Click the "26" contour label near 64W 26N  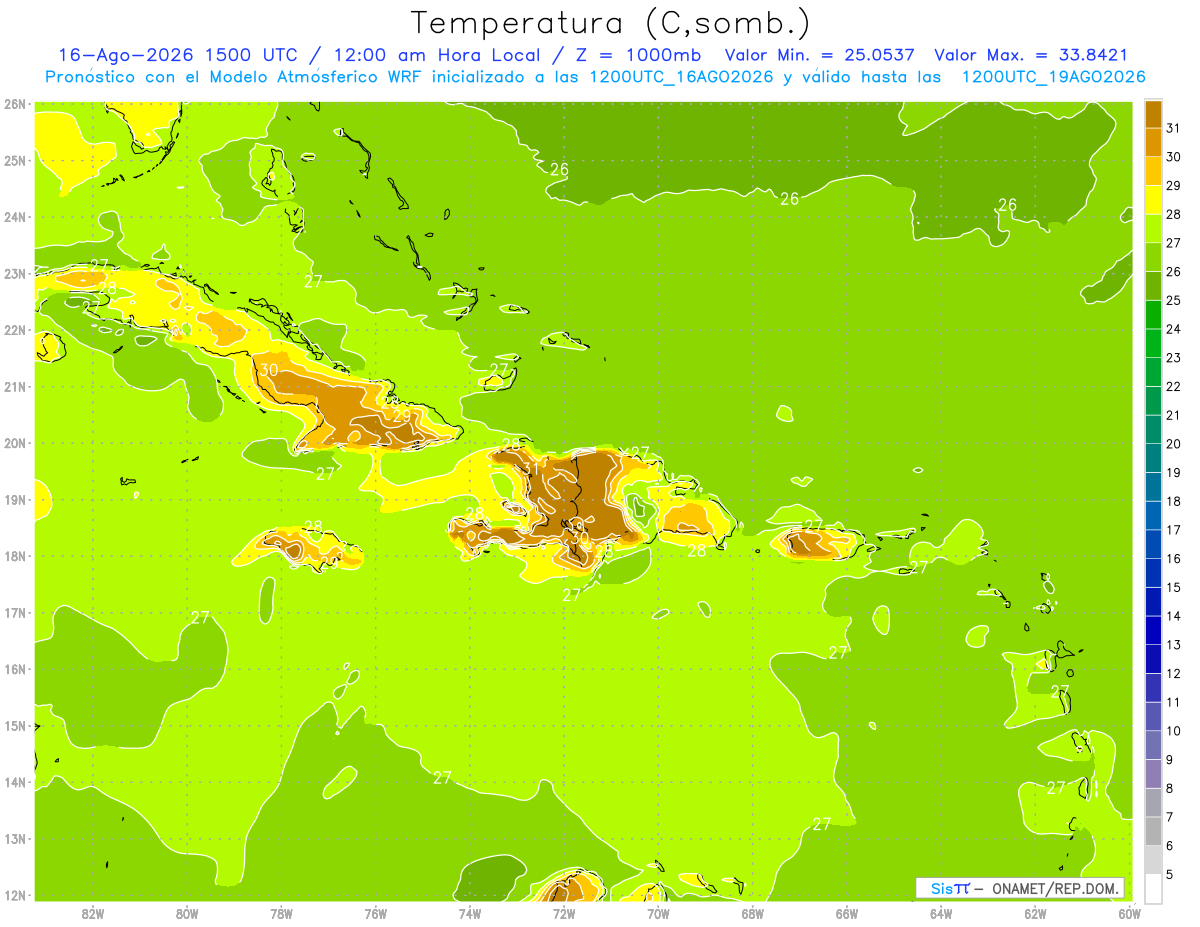(1007, 205)
